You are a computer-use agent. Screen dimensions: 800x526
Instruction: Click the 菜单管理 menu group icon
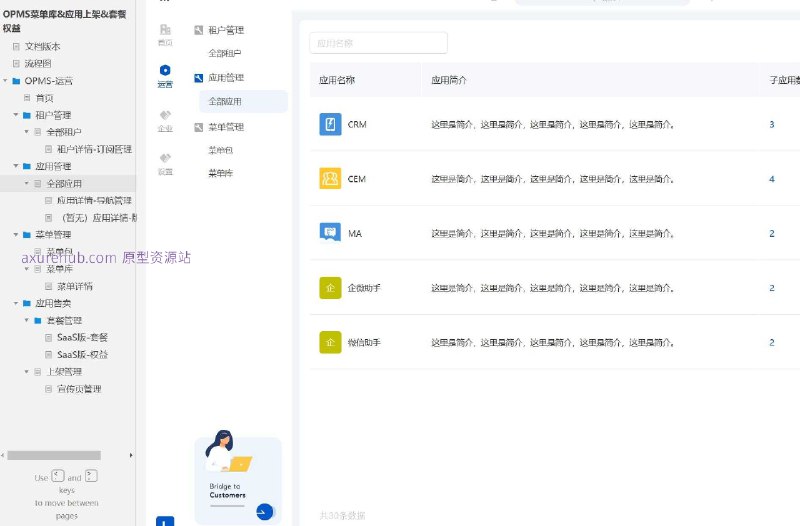[x=199, y=127]
